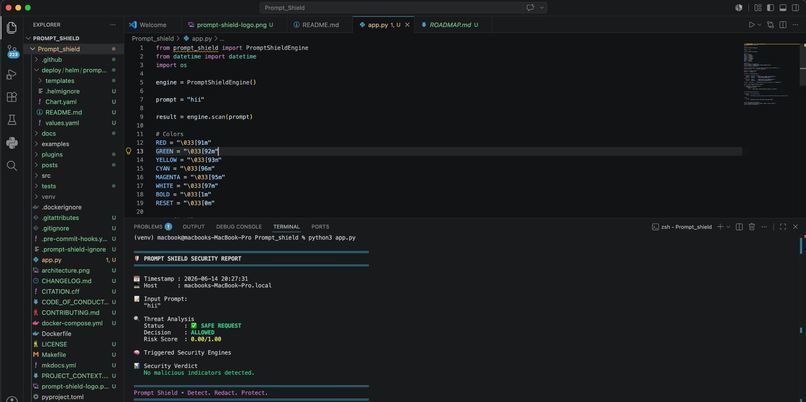Viewport: 806px width, 402px height.
Task: Open Explorer panel more actions menu
Action: point(113,25)
